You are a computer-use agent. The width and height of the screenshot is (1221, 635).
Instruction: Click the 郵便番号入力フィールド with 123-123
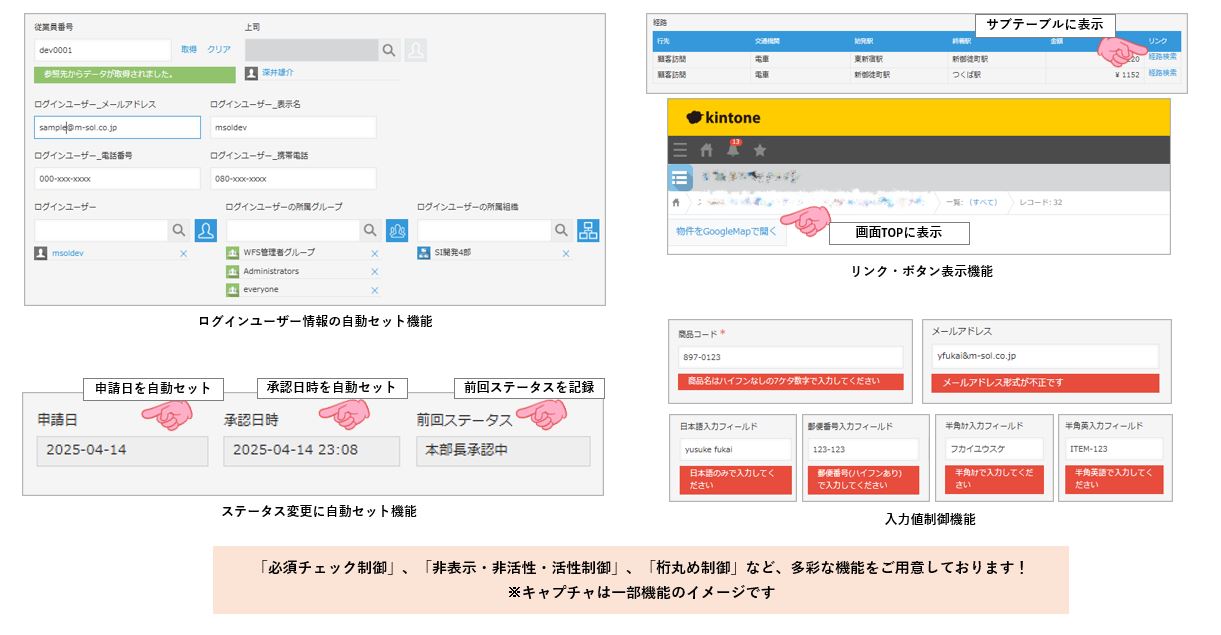coord(864,450)
